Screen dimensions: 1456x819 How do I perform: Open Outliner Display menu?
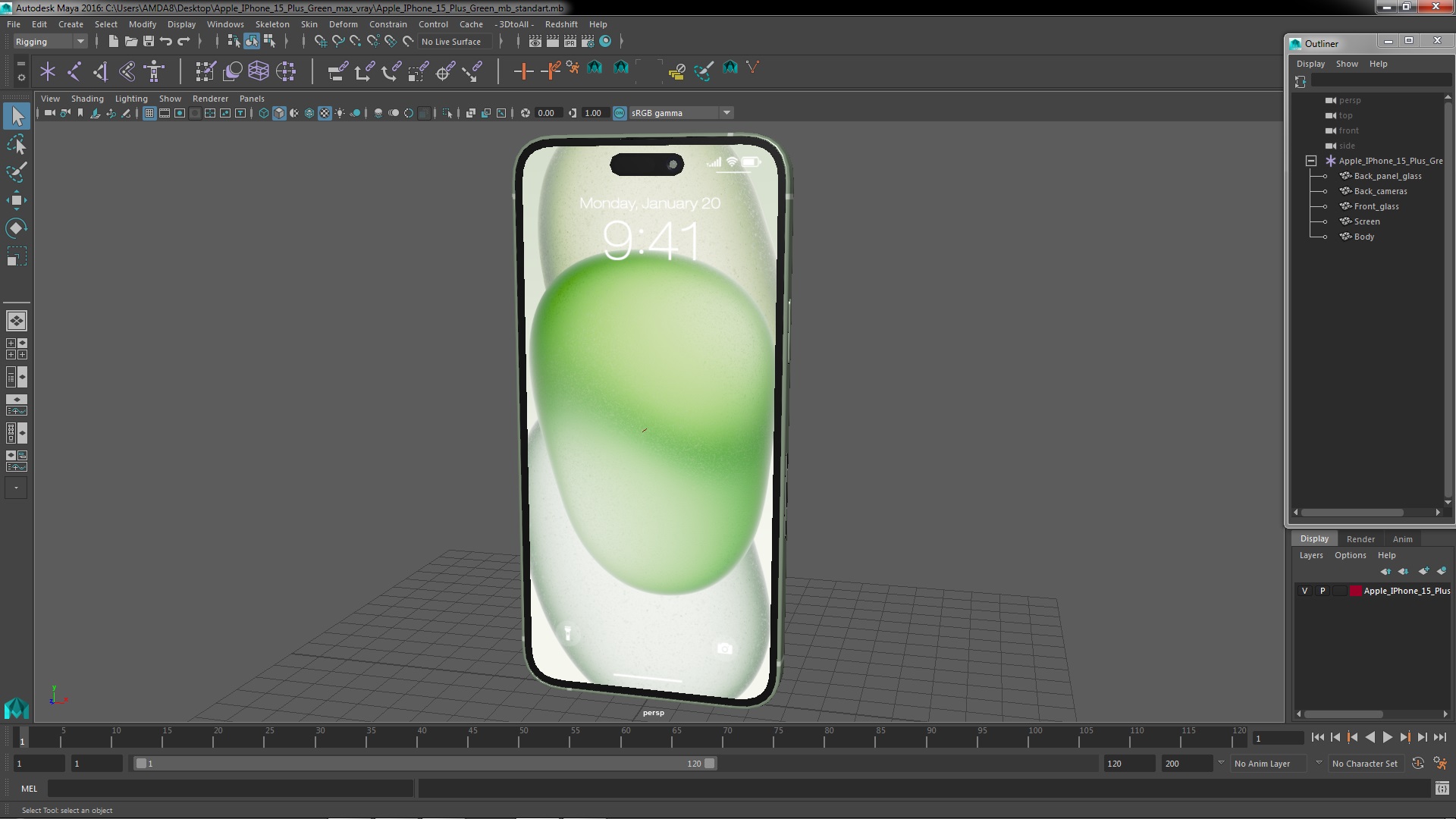pos(1310,64)
